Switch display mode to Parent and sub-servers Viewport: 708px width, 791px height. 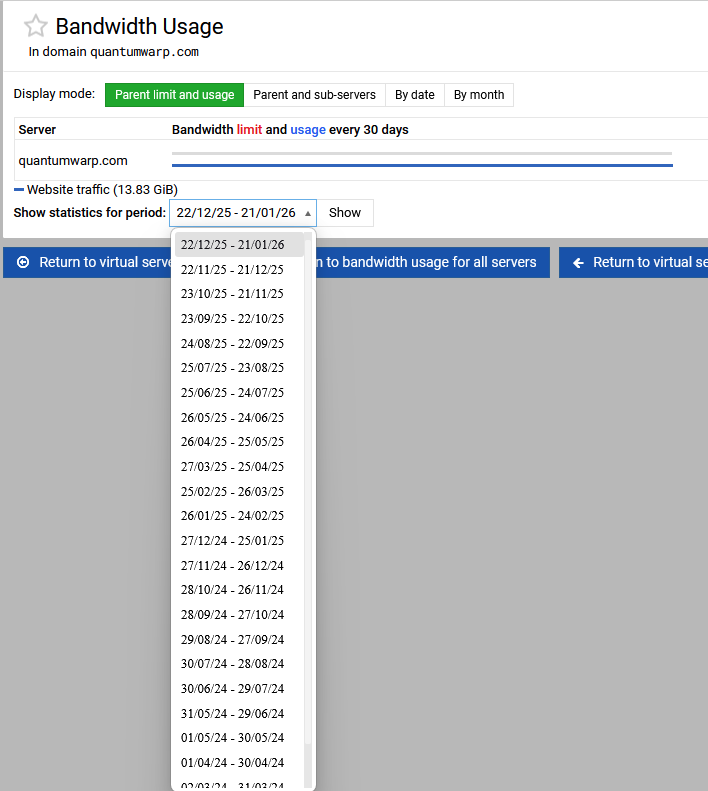coord(314,95)
